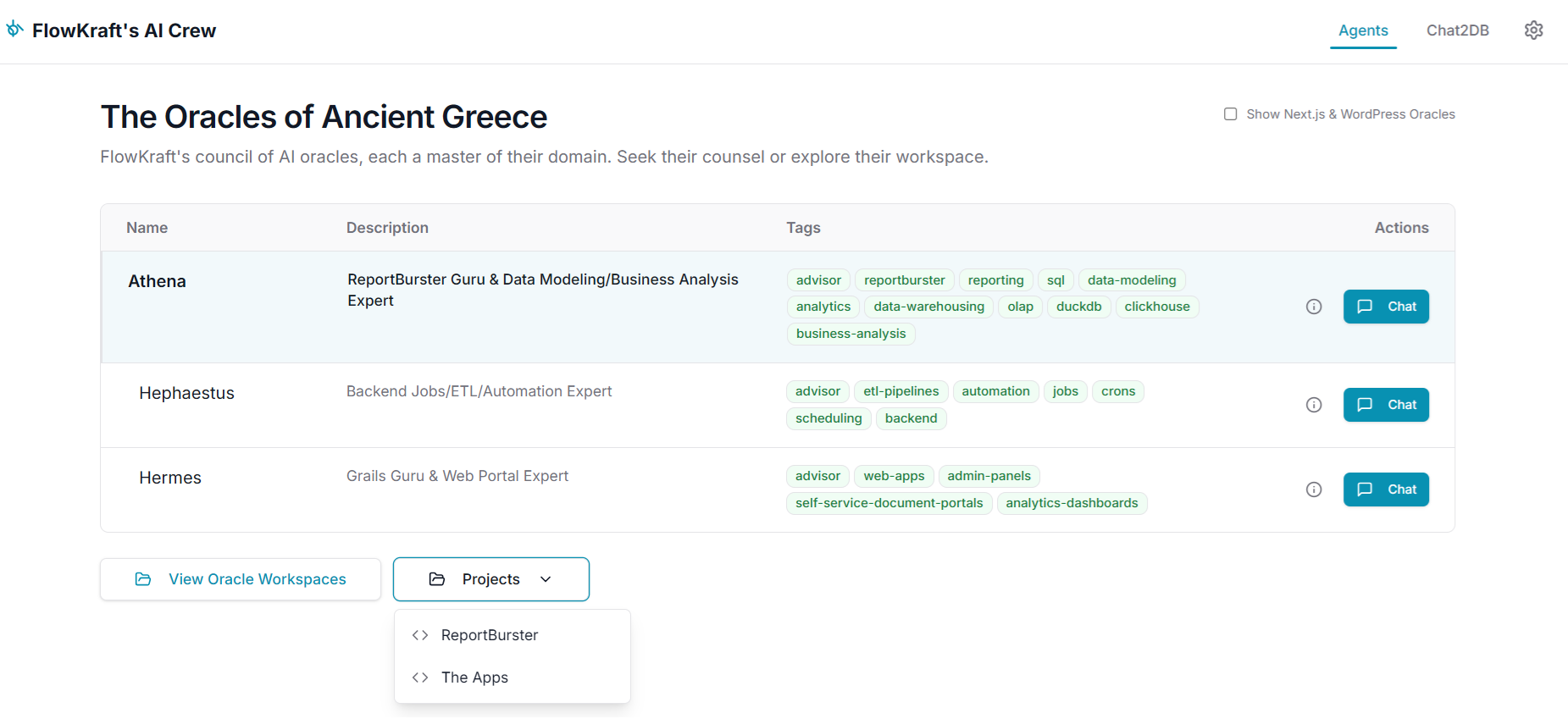Screen dimensions: 1568x719
Task: Click folder icon in View Oracle Workspaces
Action: click(143, 579)
